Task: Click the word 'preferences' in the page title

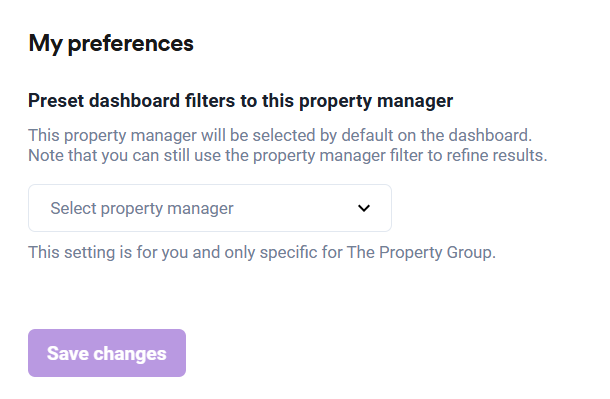Action: [130, 44]
